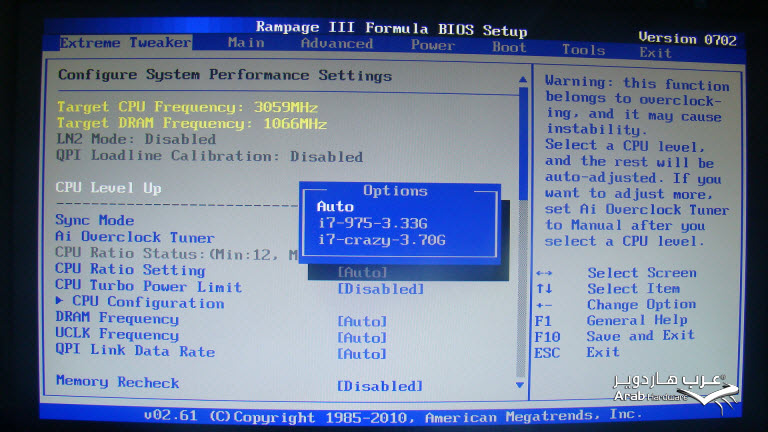Click the left-right arrows key icon
This screenshot has height=432, width=768.
pyautogui.click(x=544, y=273)
